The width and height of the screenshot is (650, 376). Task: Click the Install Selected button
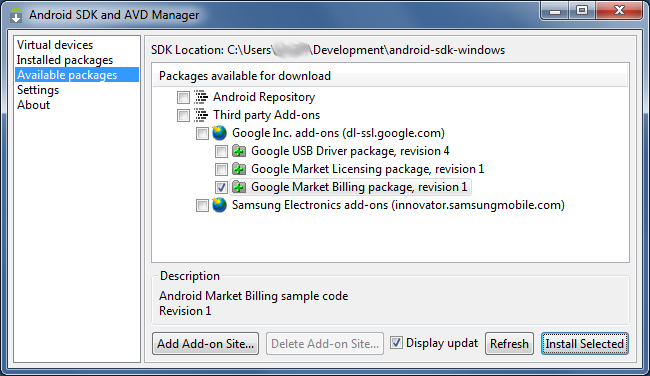(x=585, y=344)
